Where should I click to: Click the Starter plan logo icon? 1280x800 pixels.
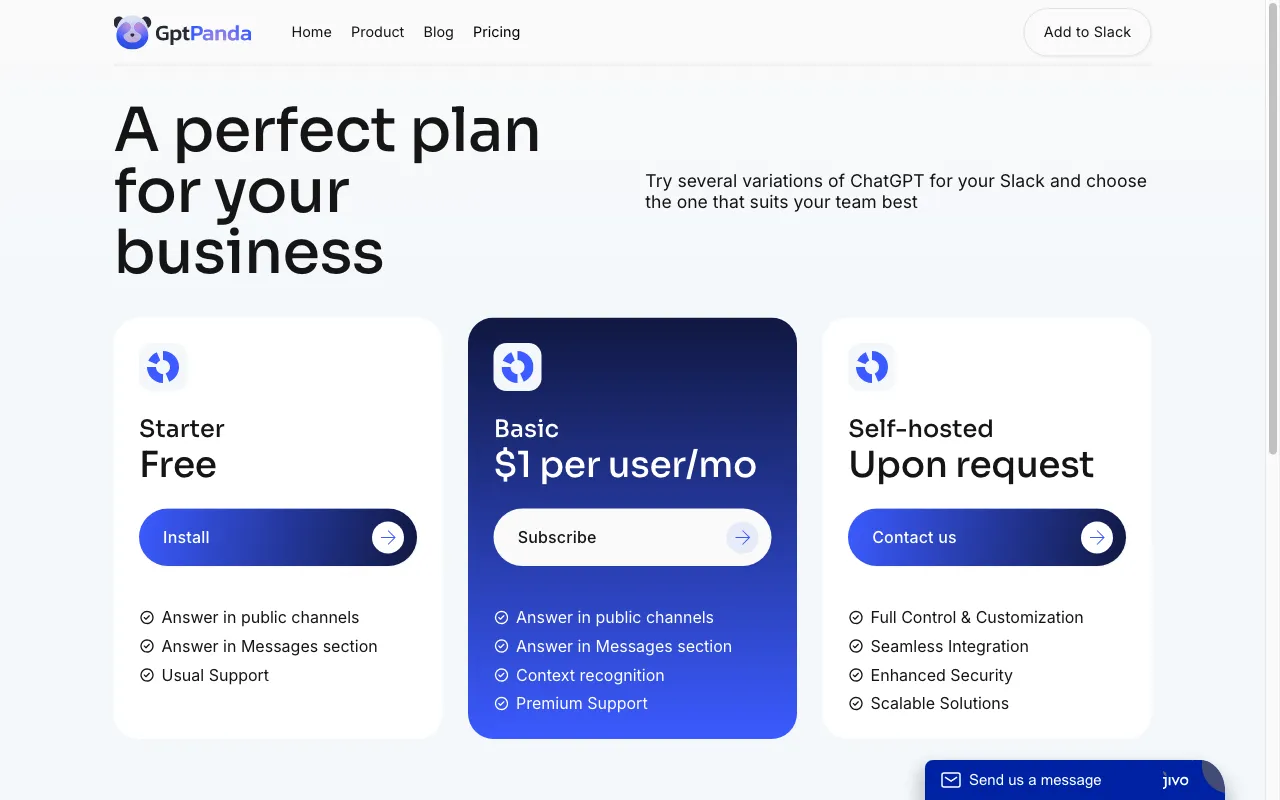(163, 367)
